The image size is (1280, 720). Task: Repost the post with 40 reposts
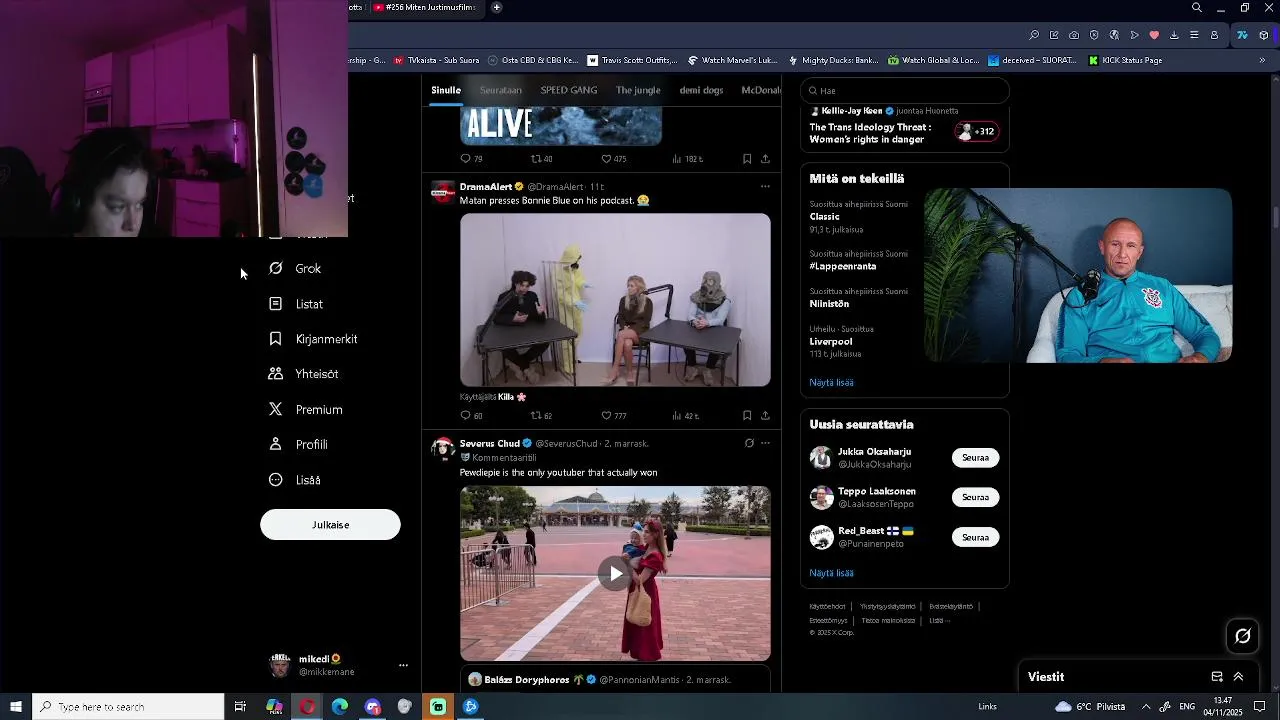[541, 159]
